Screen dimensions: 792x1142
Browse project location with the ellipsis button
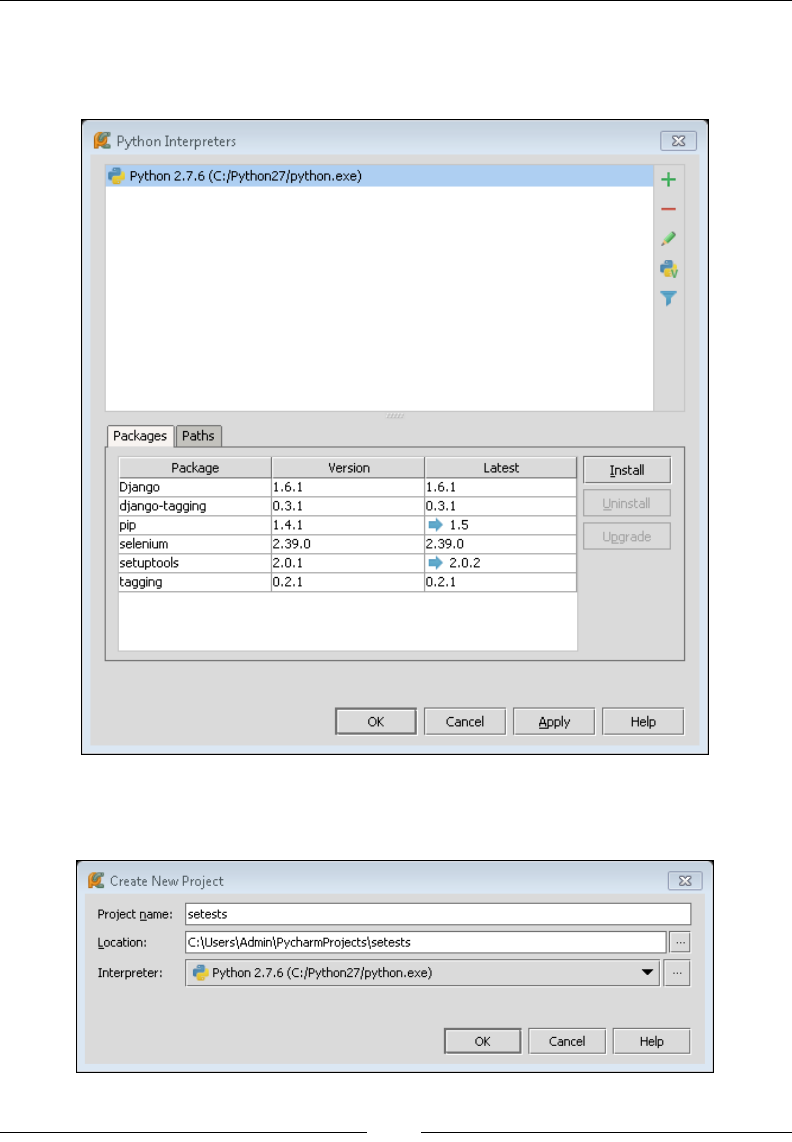tap(680, 942)
